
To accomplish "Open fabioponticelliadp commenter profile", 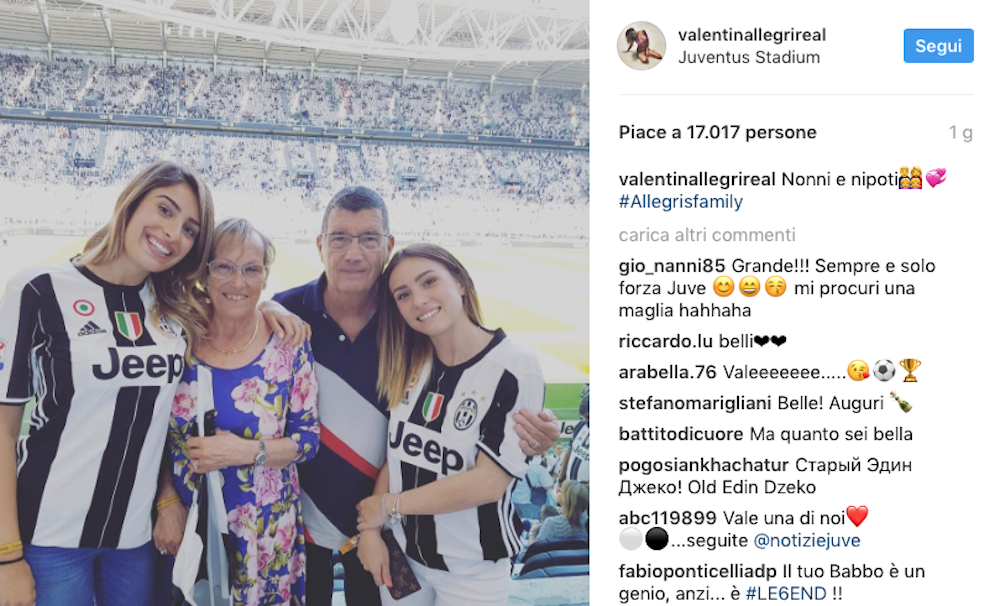I will 698,571.
